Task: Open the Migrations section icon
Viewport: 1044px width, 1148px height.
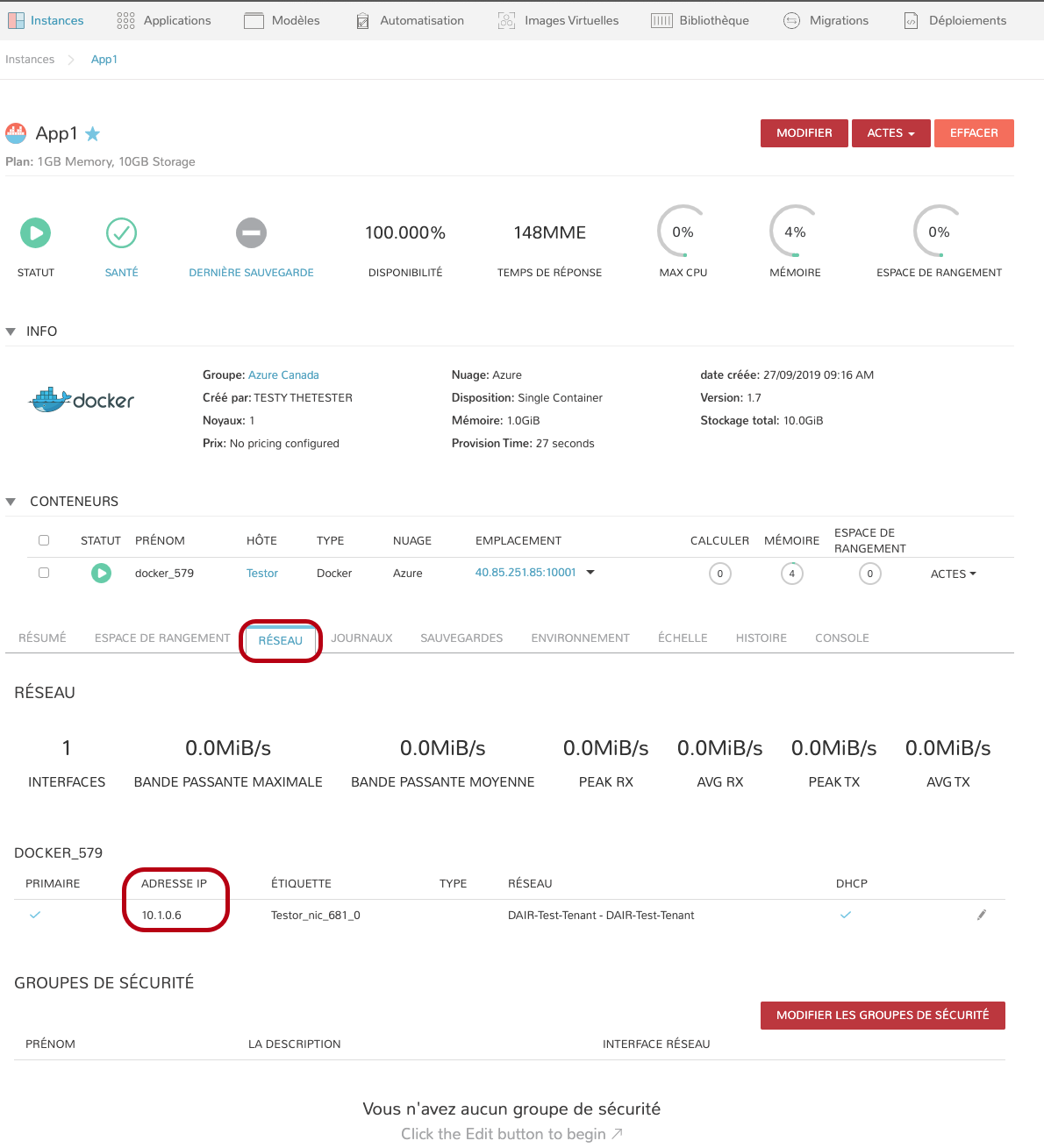Action: [x=791, y=20]
